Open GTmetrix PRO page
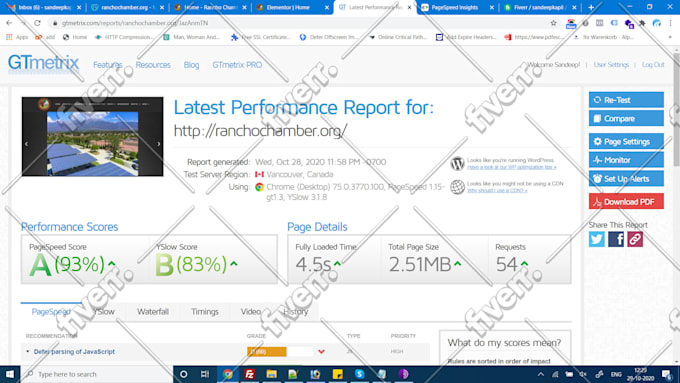The height and width of the screenshot is (383, 680). click(237, 65)
